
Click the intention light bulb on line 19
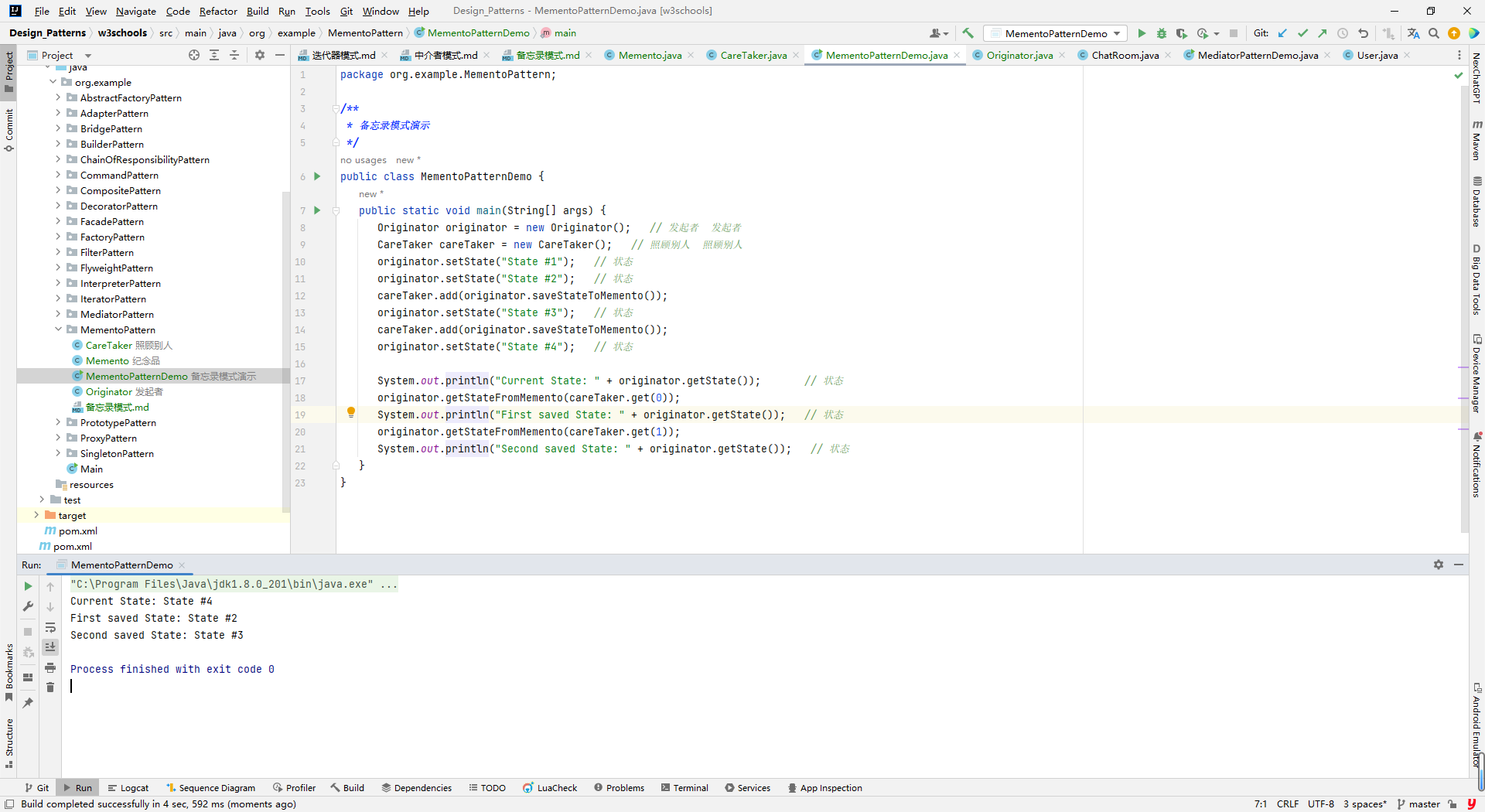point(351,413)
